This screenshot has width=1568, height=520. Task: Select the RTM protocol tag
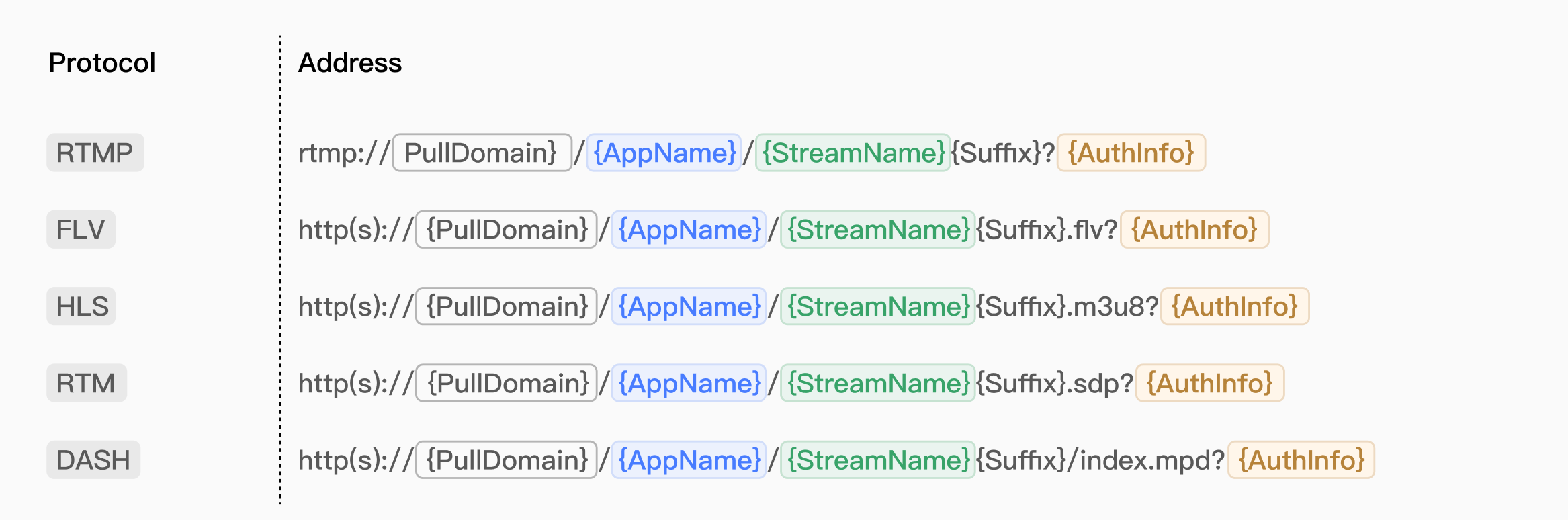[x=87, y=383]
